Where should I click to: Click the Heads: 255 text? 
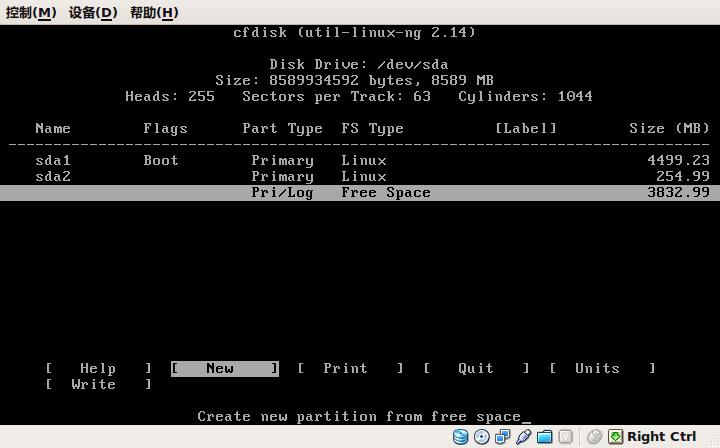click(170, 96)
